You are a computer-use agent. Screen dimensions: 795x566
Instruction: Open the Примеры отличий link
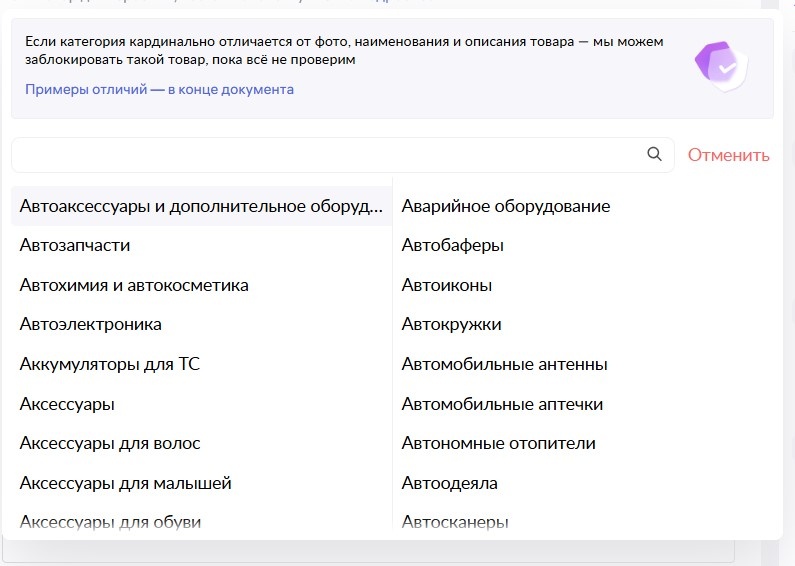pos(159,89)
